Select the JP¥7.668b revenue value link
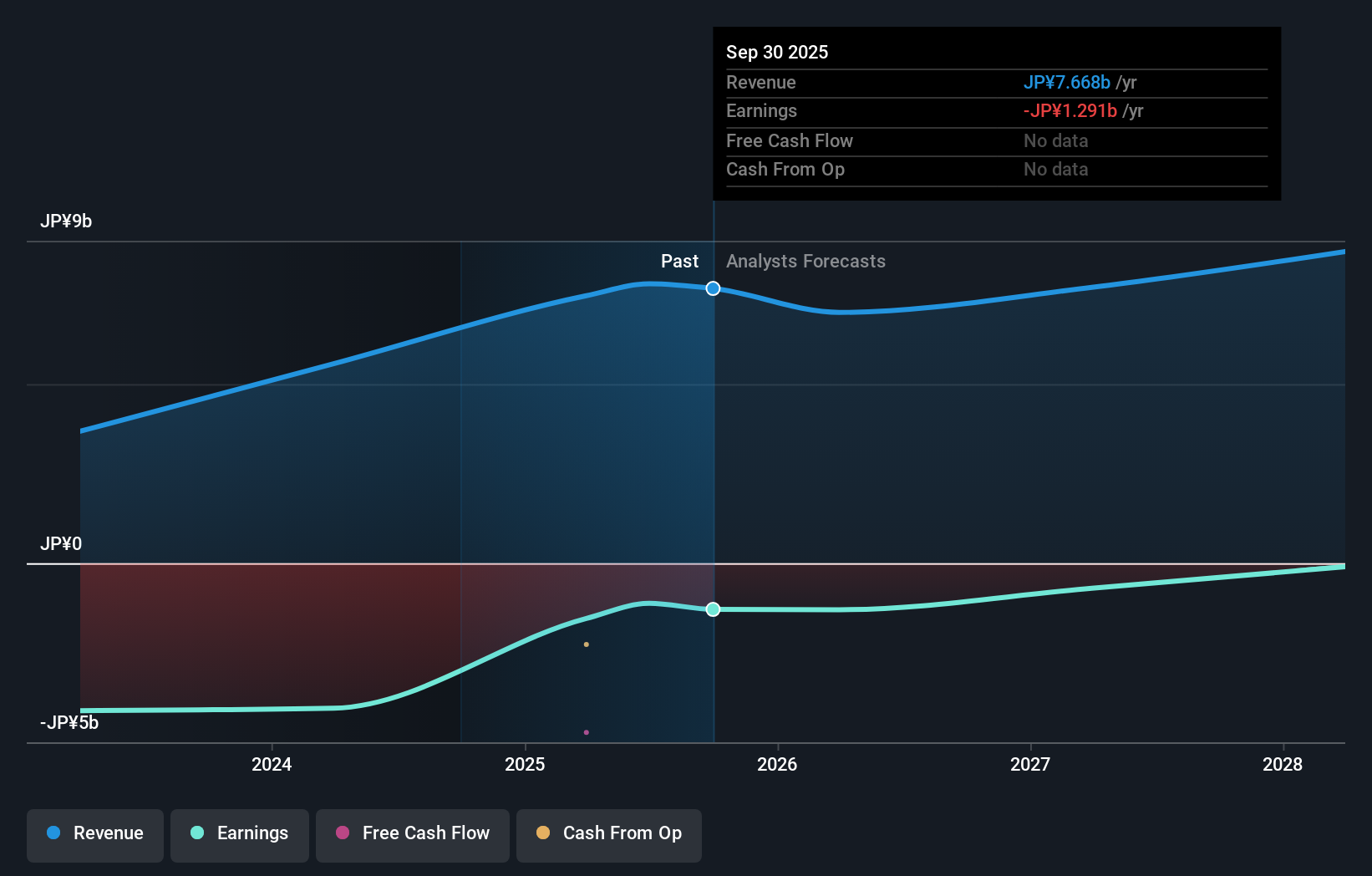The height and width of the screenshot is (876, 1372). point(1066,82)
